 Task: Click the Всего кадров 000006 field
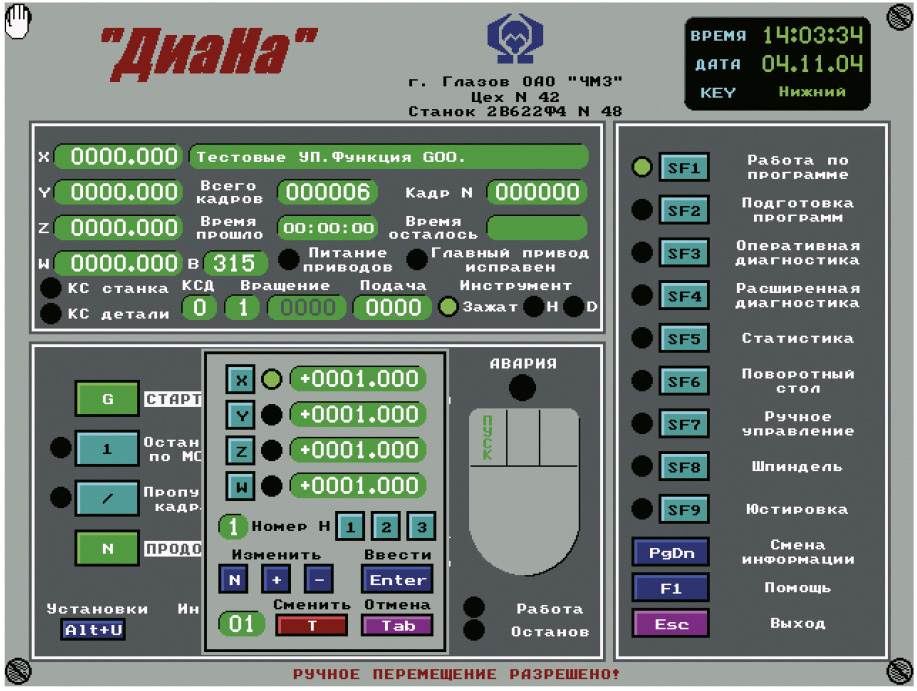[328, 192]
